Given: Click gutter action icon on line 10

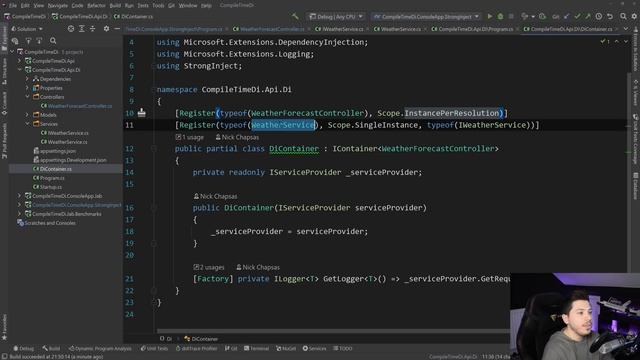Looking at the screenshot, I should click(x=142, y=112).
